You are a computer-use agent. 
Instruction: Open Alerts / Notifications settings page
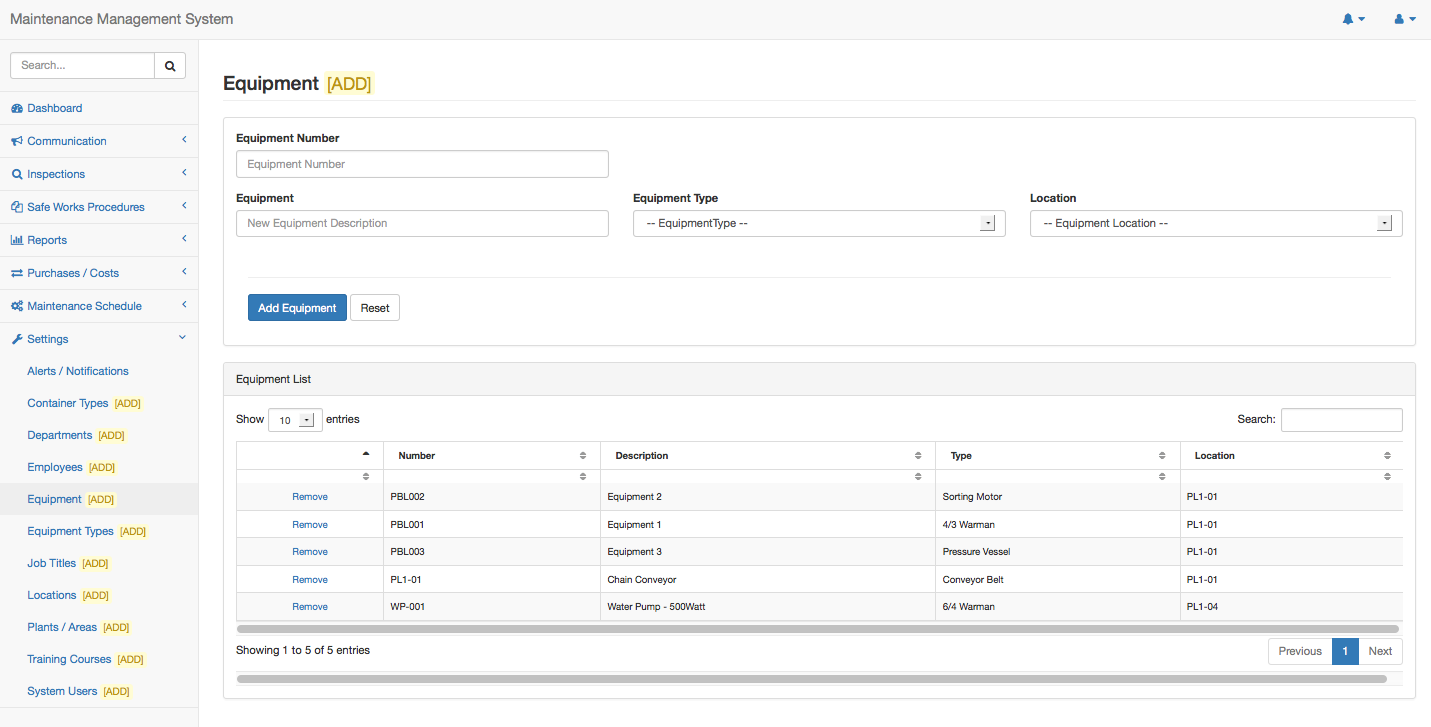click(x=78, y=371)
